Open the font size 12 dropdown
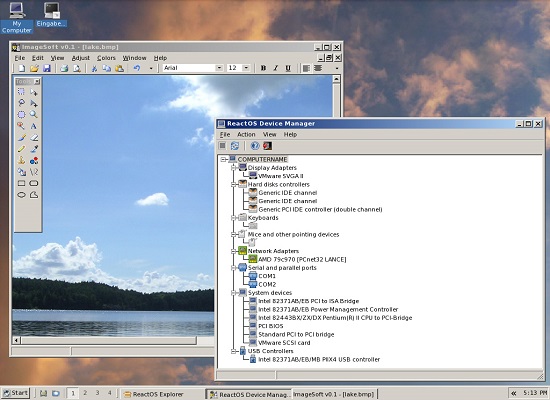Image resolution: width=550 pixels, height=400 pixels. (x=246, y=68)
